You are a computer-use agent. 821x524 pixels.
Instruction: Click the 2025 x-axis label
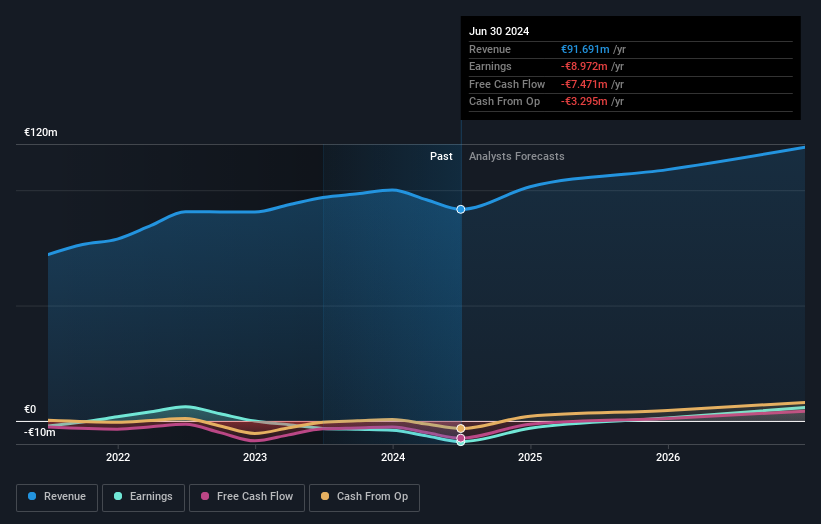point(530,458)
